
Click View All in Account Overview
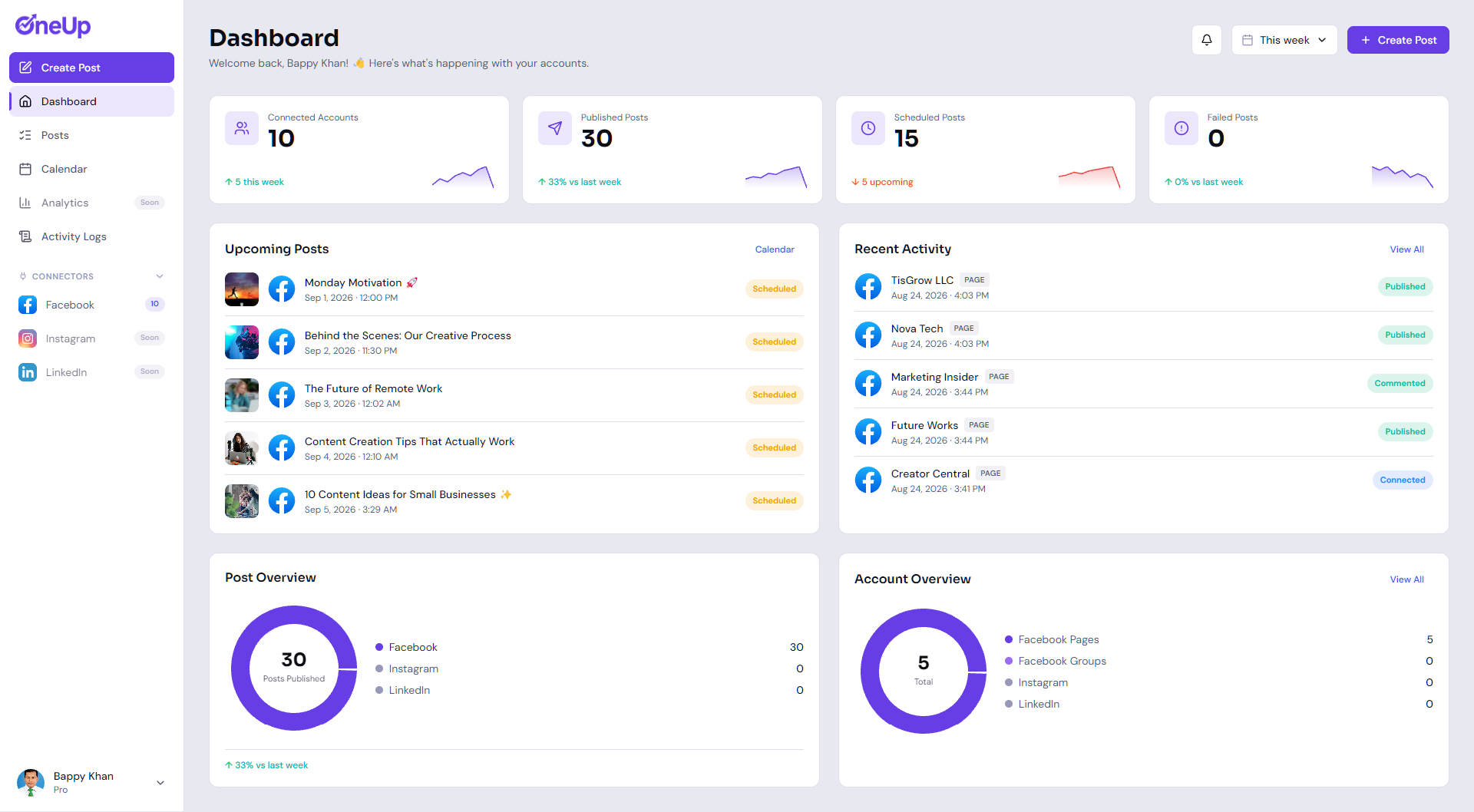click(1406, 579)
